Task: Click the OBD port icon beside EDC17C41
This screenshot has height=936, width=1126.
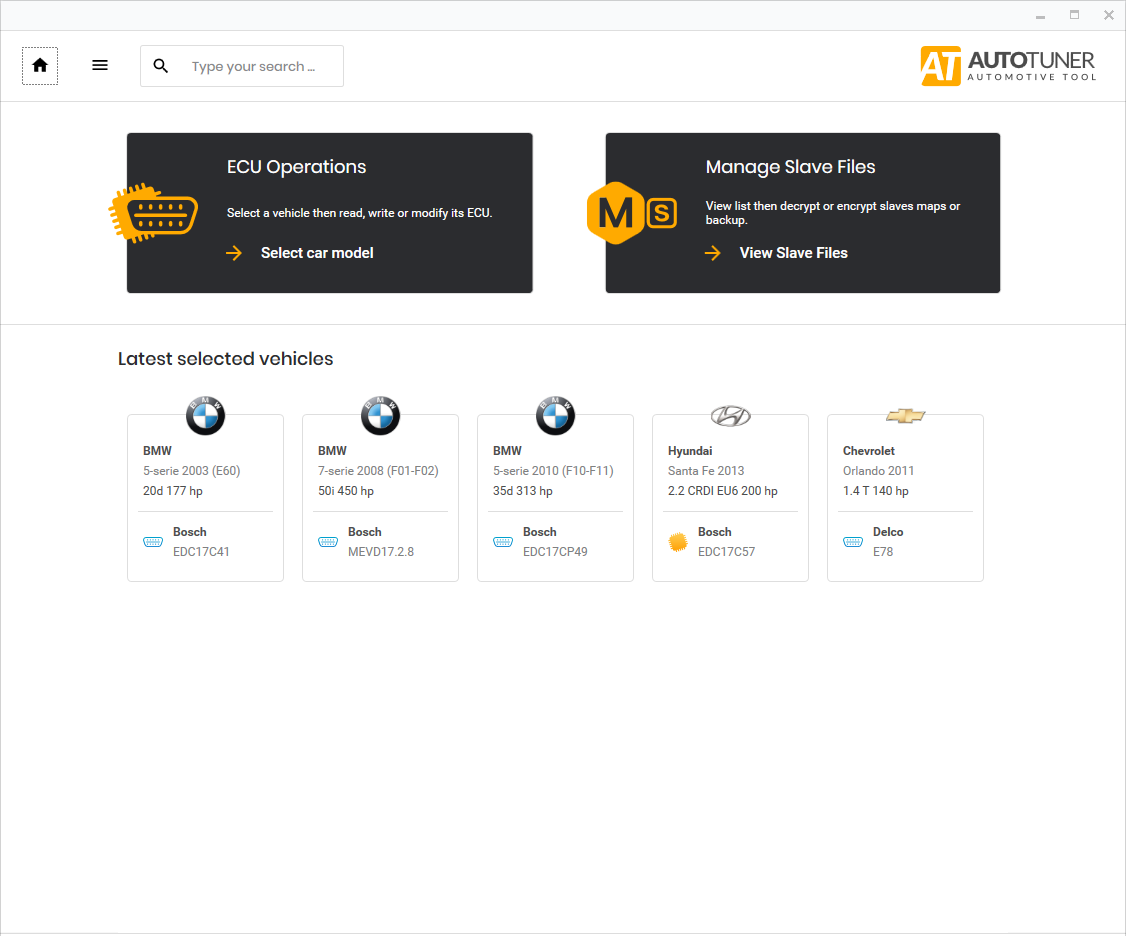Action: (153, 542)
